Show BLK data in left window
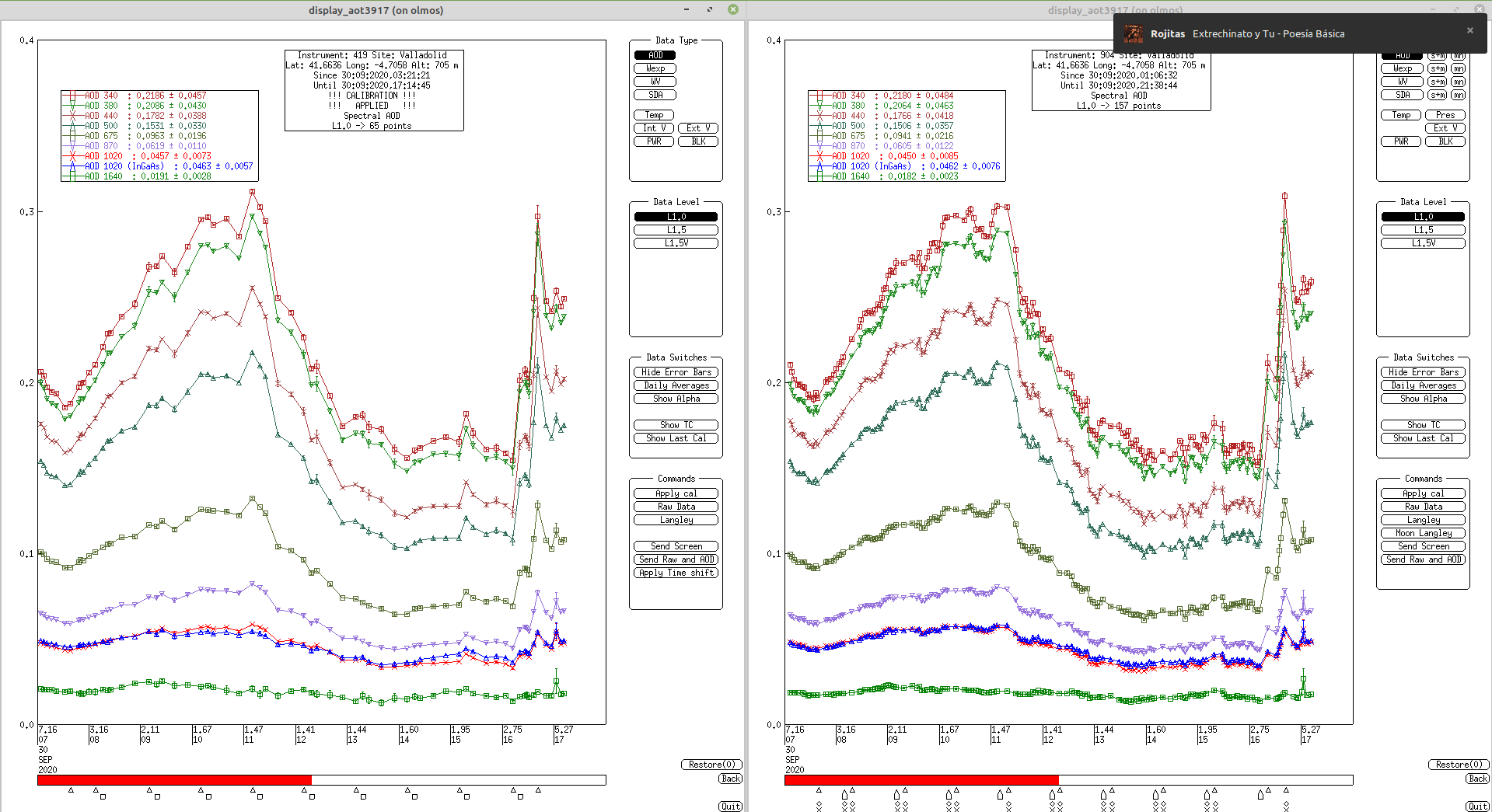Image resolution: width=1492 pixels, height=812 pixels. point(698,141)
